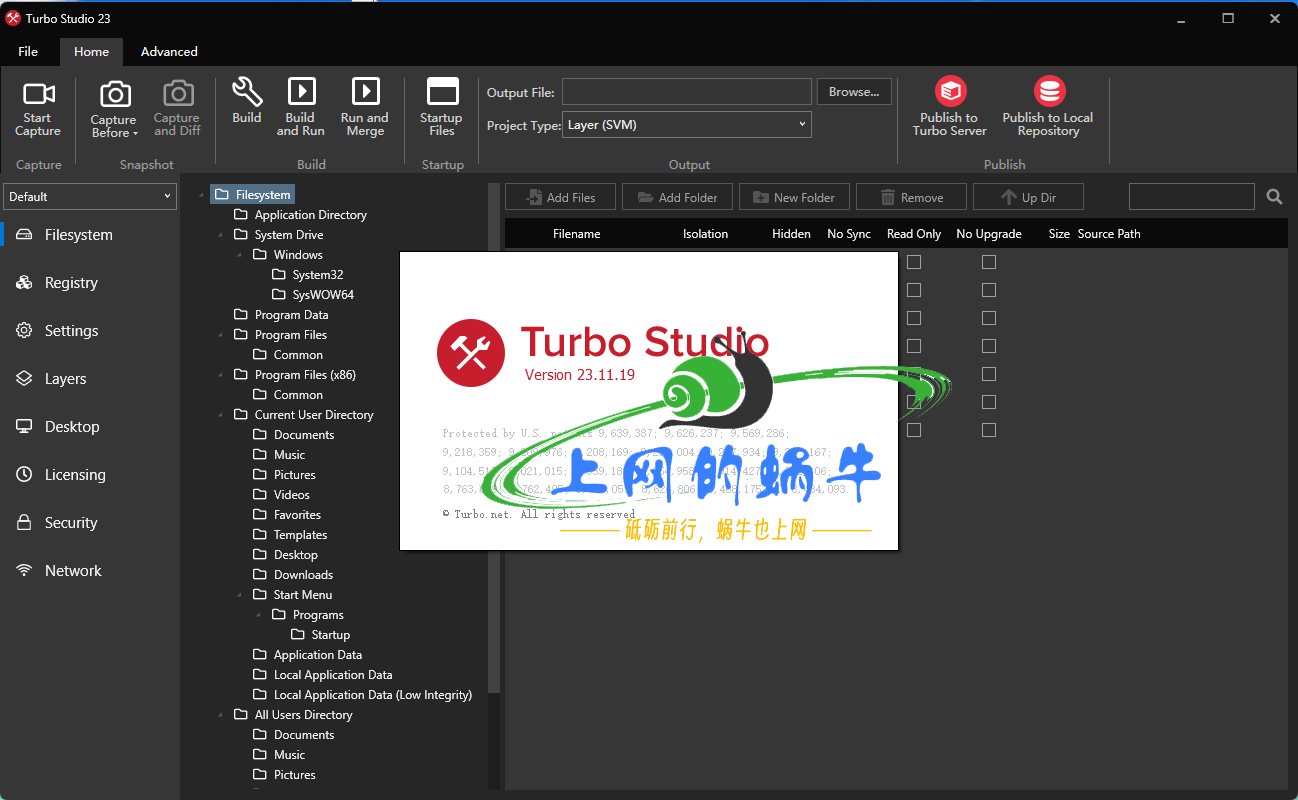The image size is (1298, 800).
Task: Switch to the Home ribbon tab
Action: tap(92, 52)
